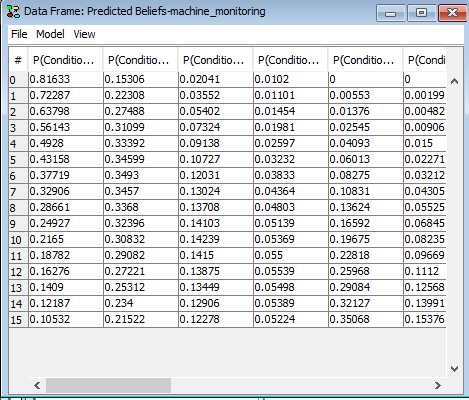
Task: Select the cell containing 0.81633
Action: 66,80
